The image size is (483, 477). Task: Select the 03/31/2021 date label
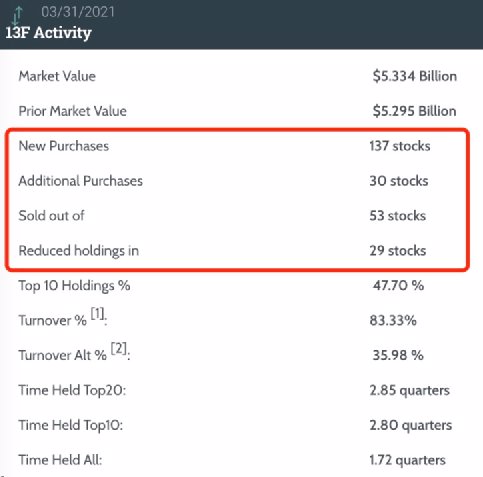78,12
